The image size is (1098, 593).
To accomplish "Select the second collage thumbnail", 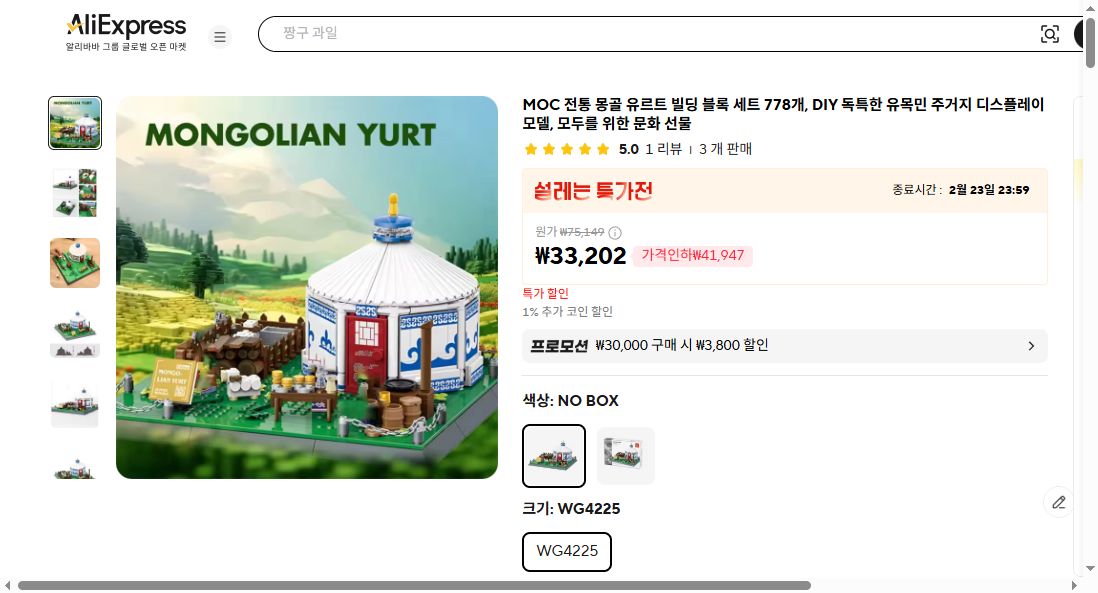I will point(75,193).
